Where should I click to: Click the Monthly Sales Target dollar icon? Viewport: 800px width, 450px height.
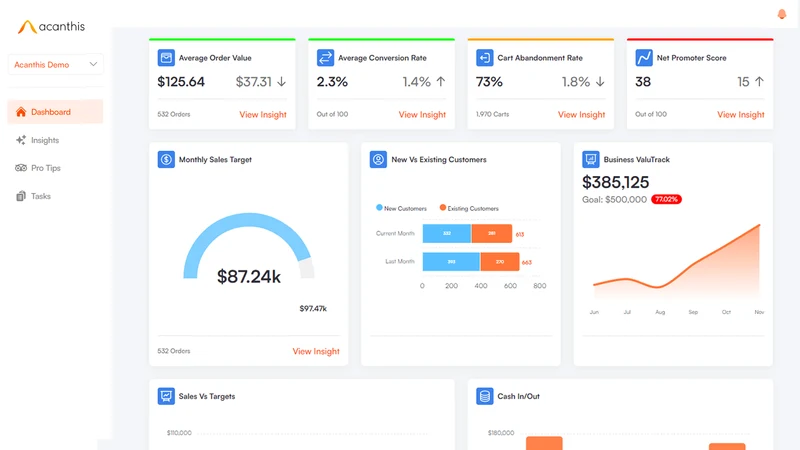click(166, 159)
